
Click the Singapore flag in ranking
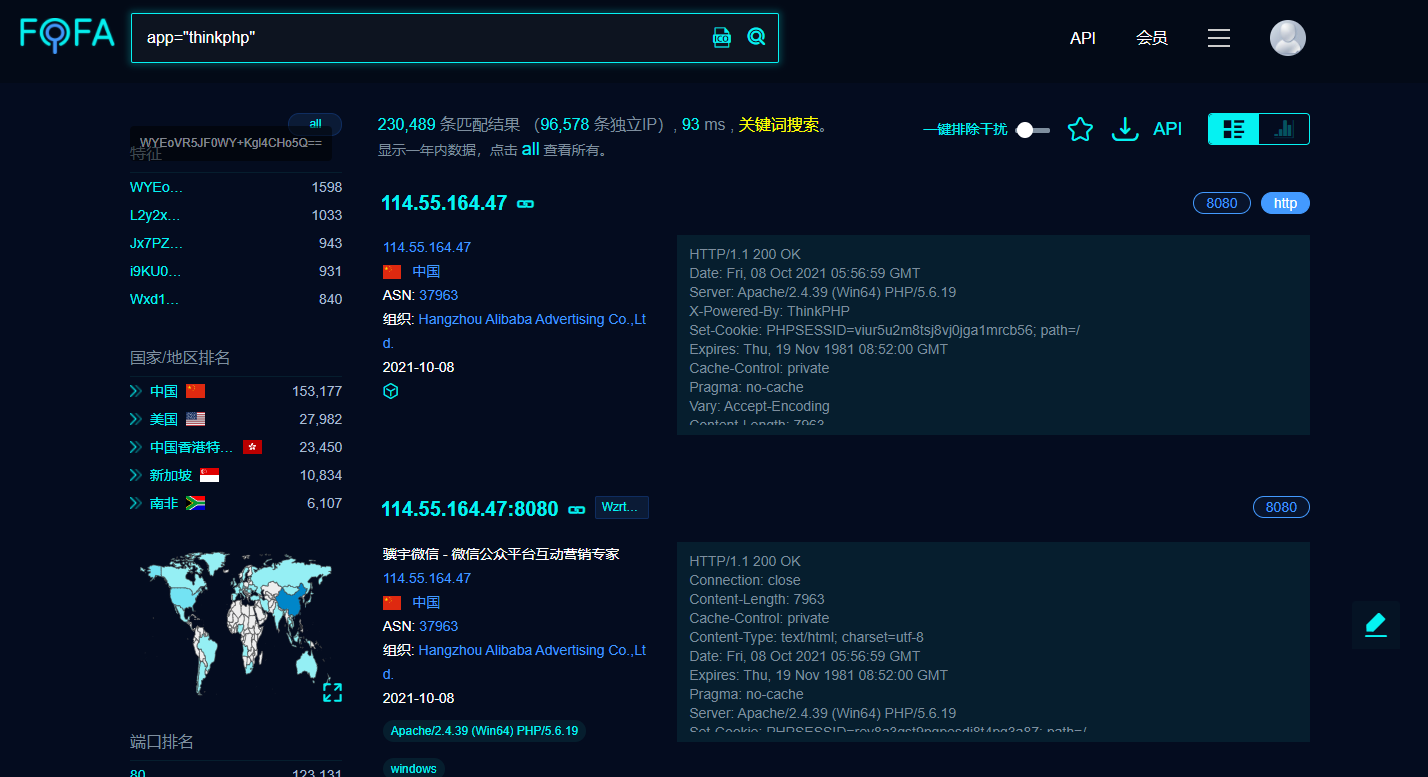click(209, 475)
